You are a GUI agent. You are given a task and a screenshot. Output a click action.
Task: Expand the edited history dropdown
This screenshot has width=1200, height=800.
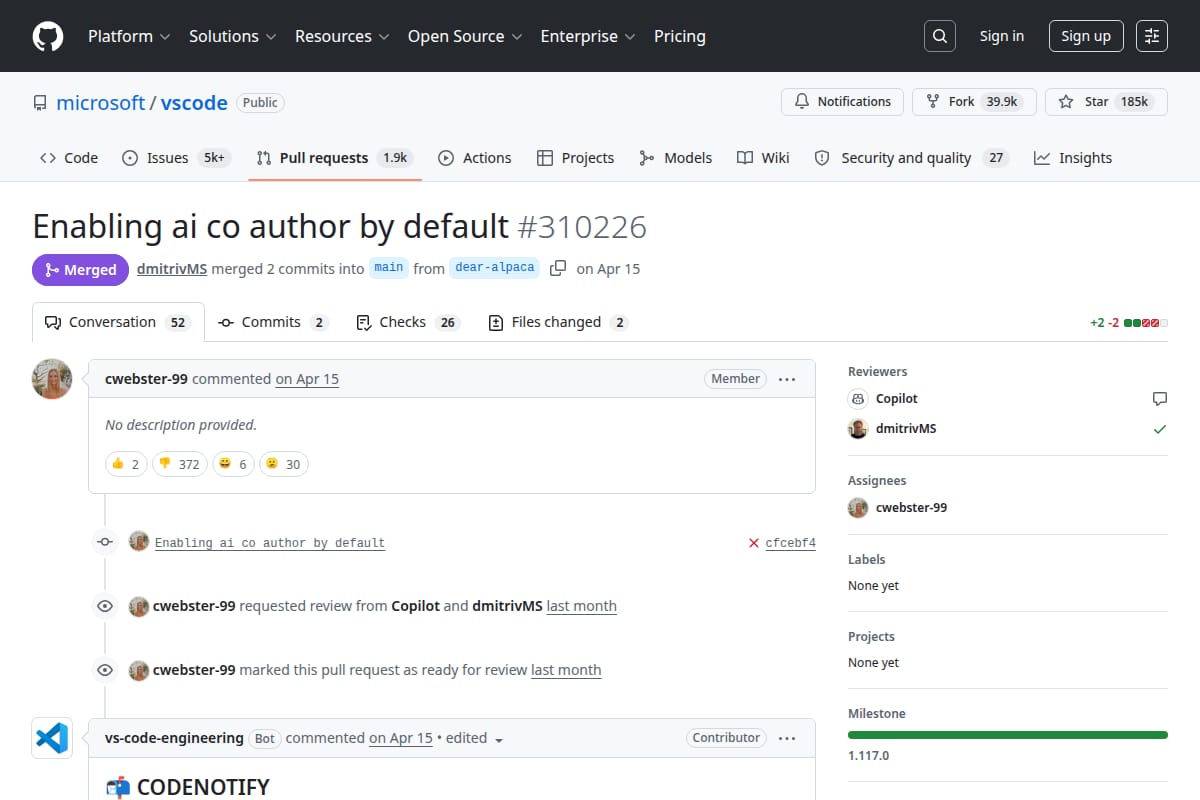click(475, 738)
